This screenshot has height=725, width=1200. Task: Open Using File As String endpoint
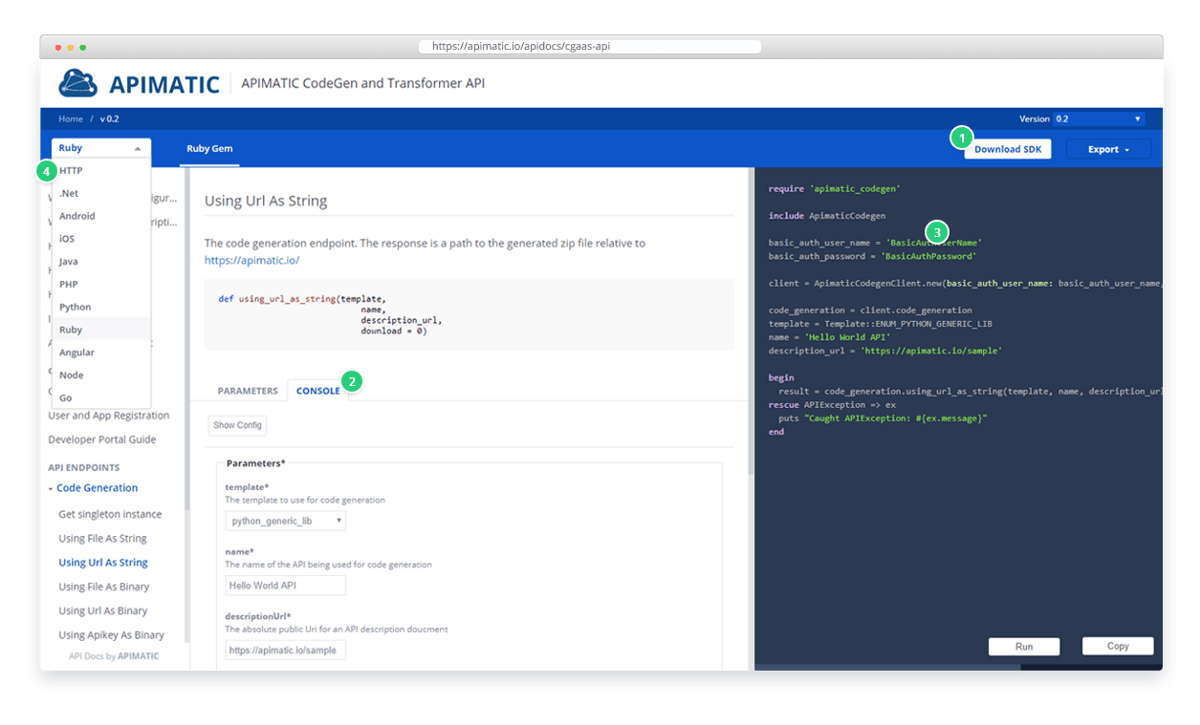[x=103, y=538]
